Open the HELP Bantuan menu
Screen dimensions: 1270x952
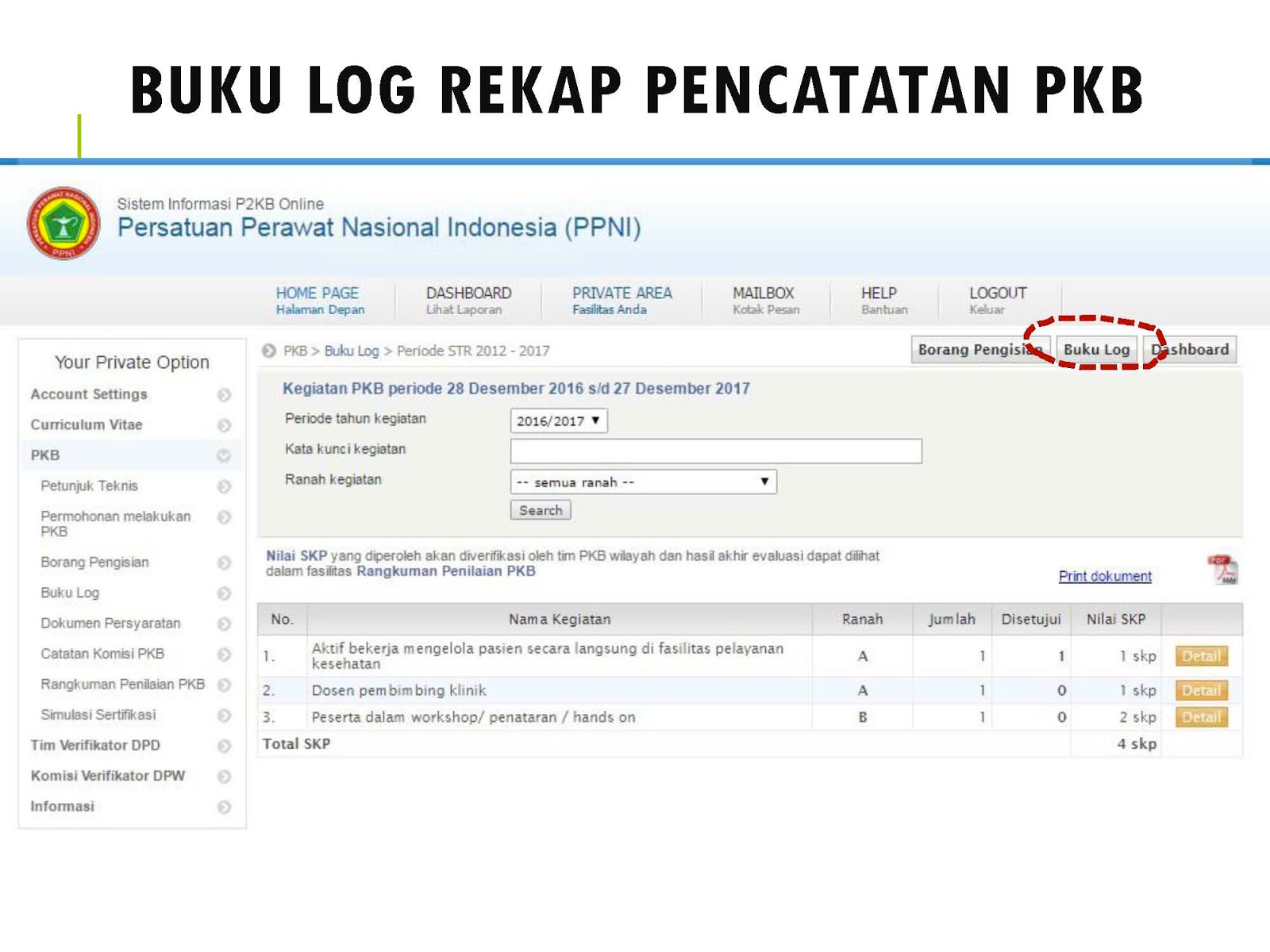pos(883,301)
